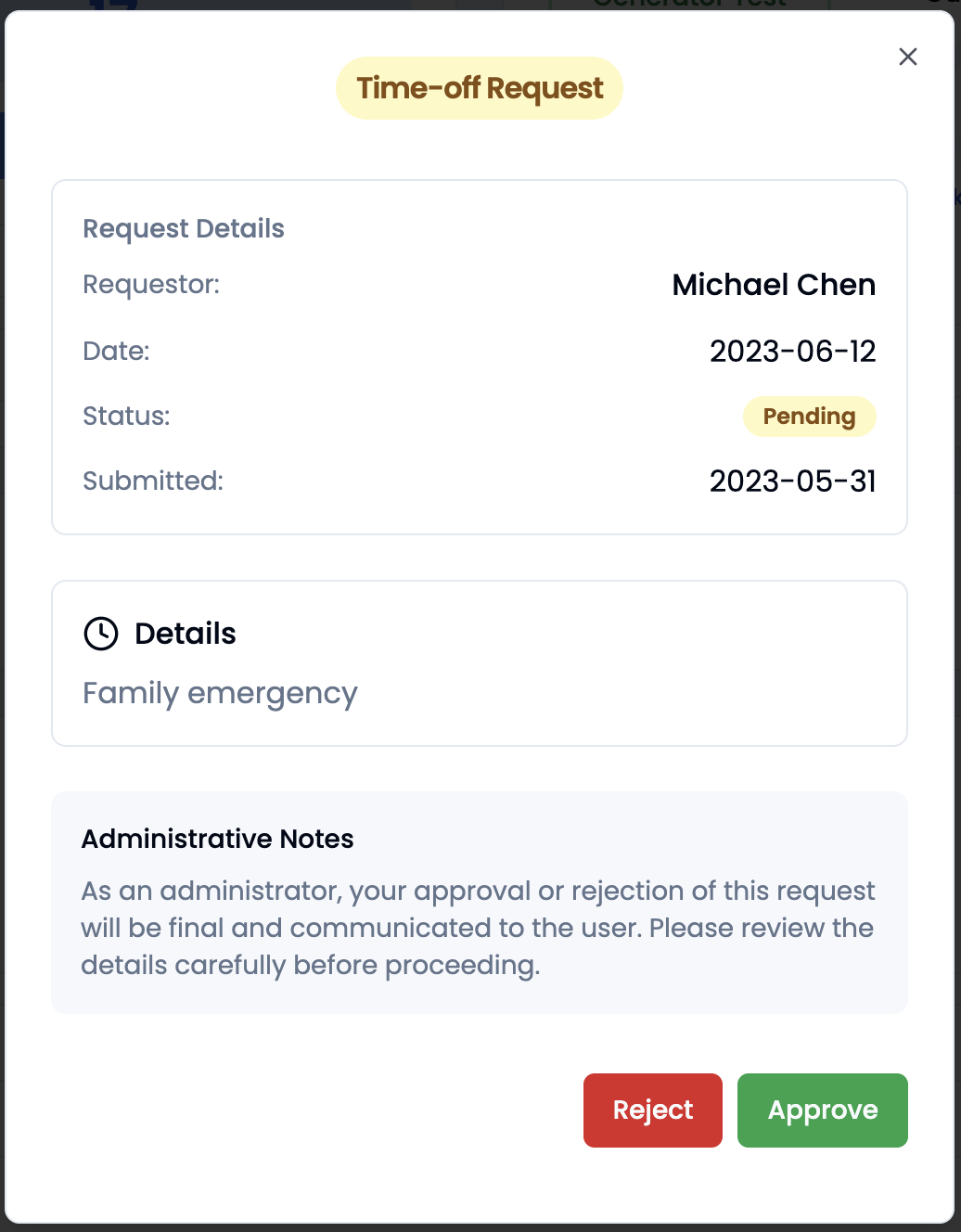Select the requestor name Michael Chen

click(774, 285)
